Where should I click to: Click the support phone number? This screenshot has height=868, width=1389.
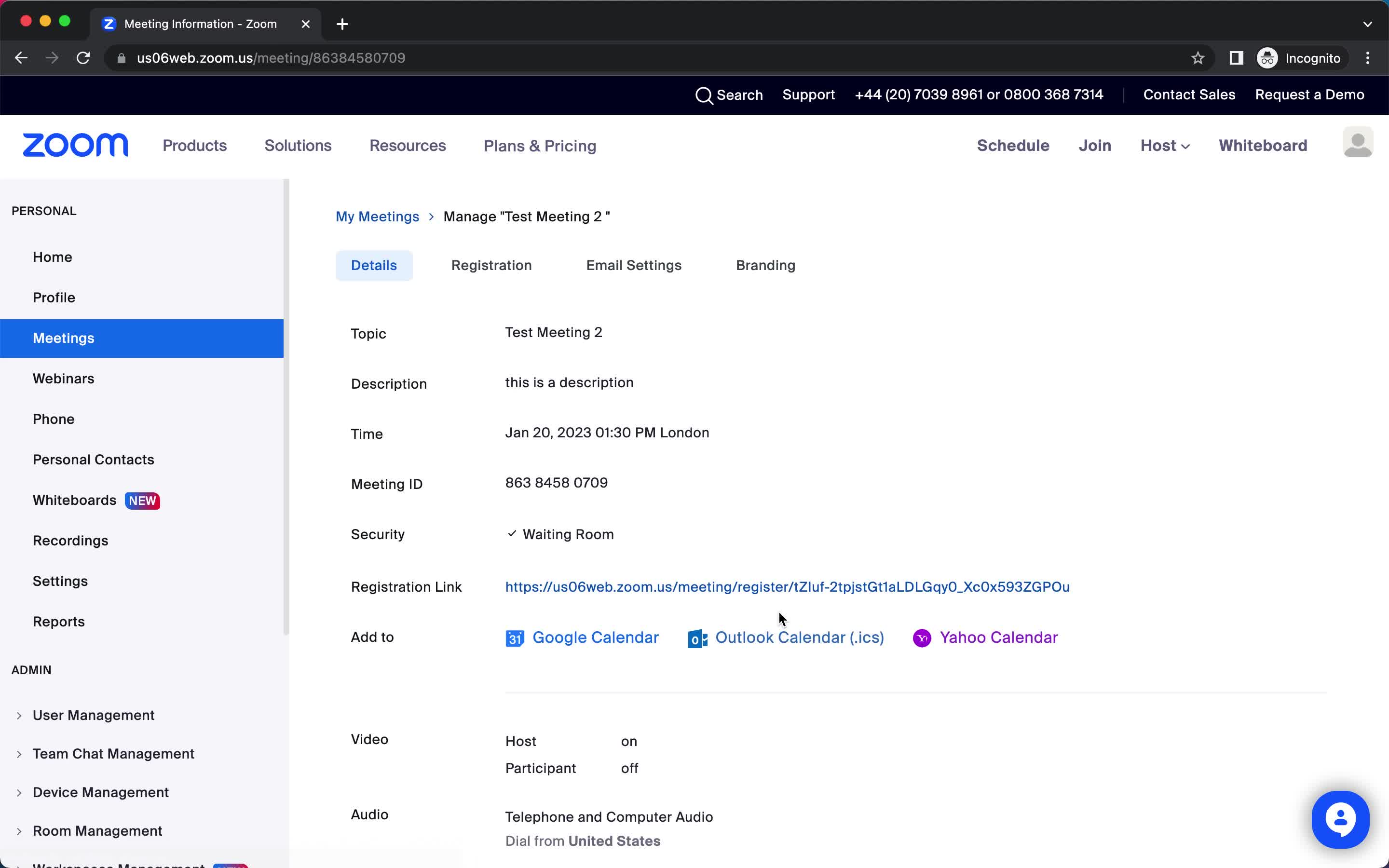(979, 95)
